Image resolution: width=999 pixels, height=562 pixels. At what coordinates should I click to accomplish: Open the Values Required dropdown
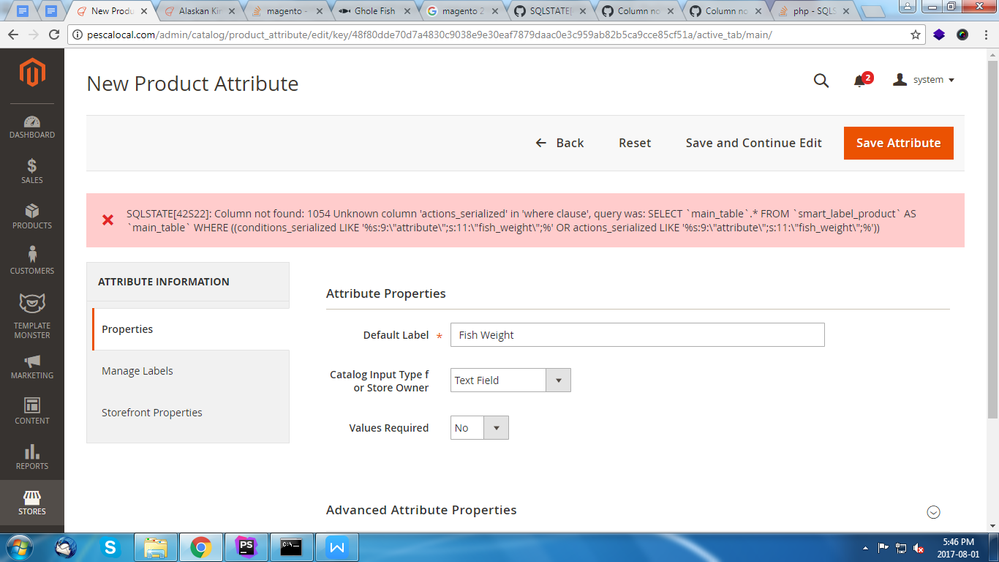click(x=480, y=428)
